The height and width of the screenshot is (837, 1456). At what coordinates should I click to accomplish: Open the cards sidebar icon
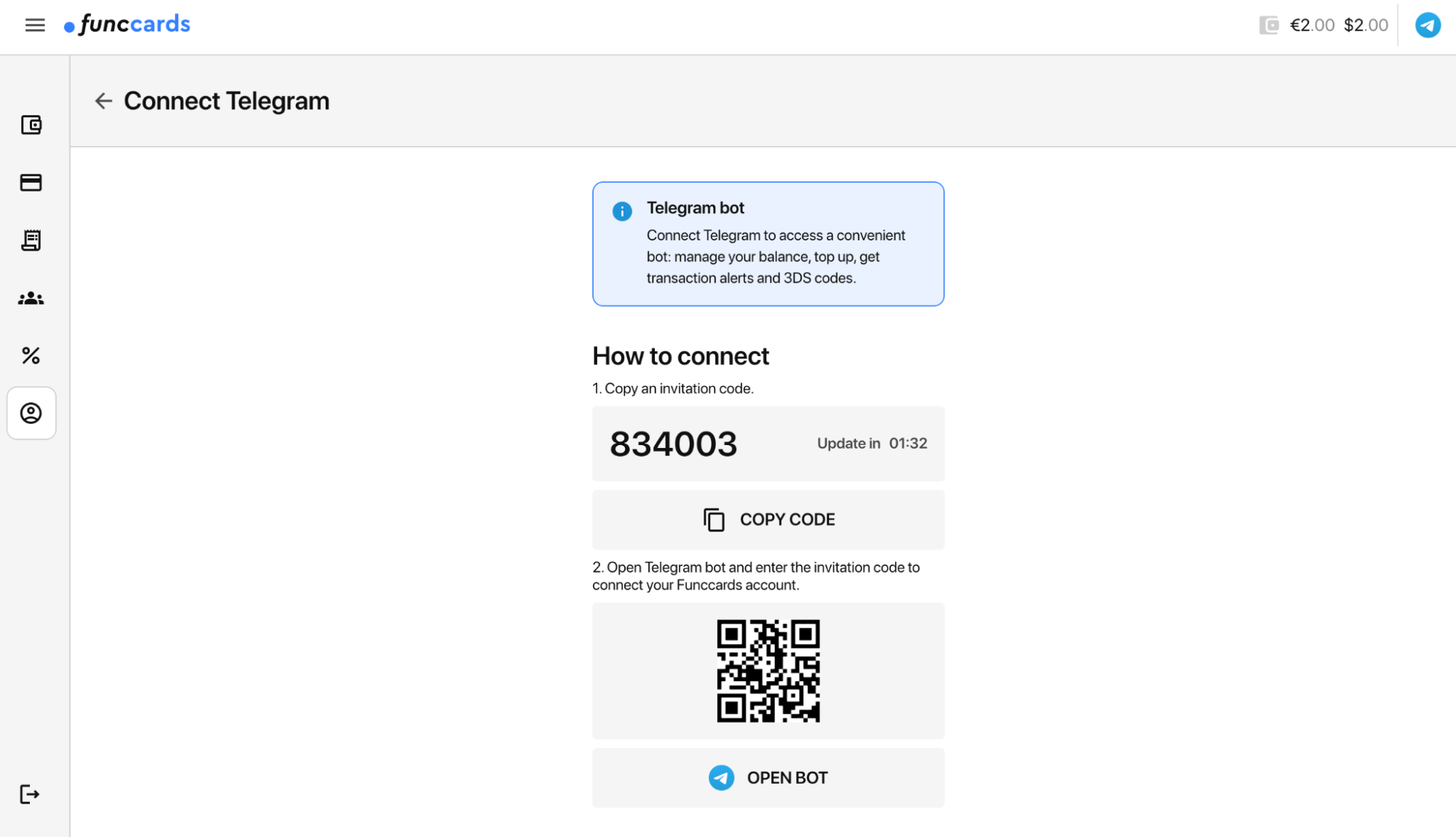[31, 183]
